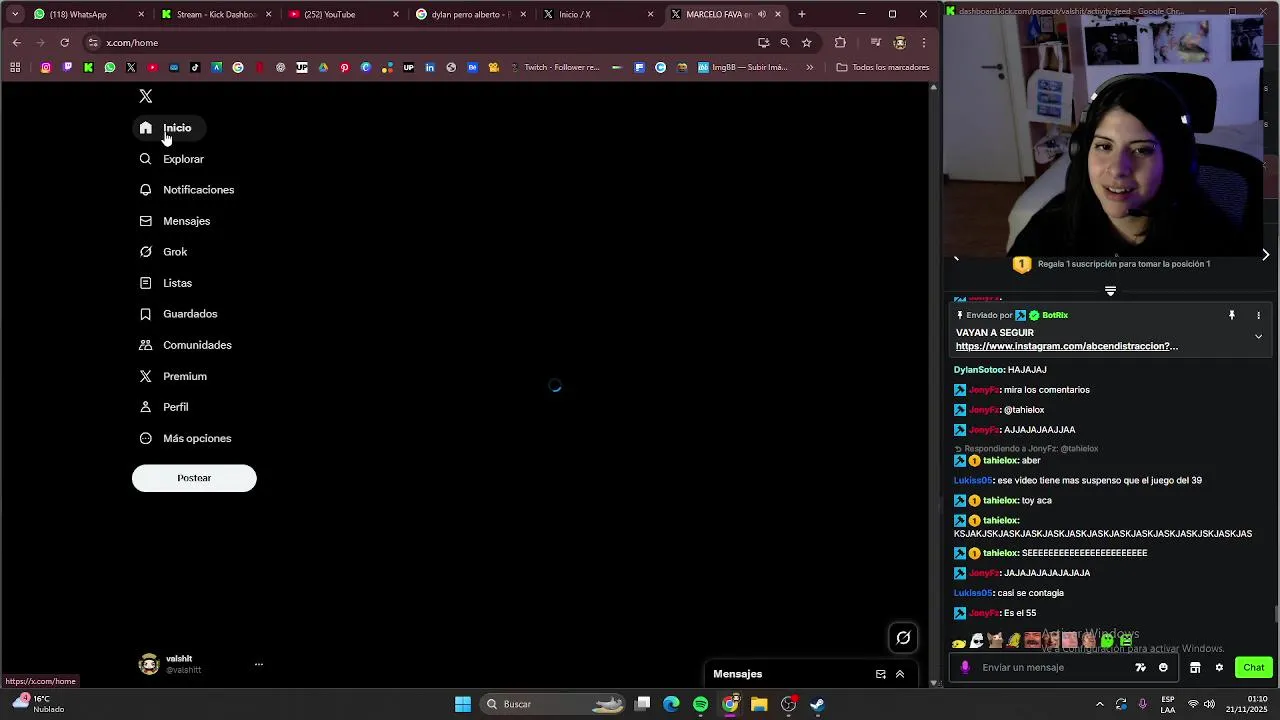Screen dimensions: 1280x720
Task: Click the purple microphone in chat input
Action: point(965,668)
